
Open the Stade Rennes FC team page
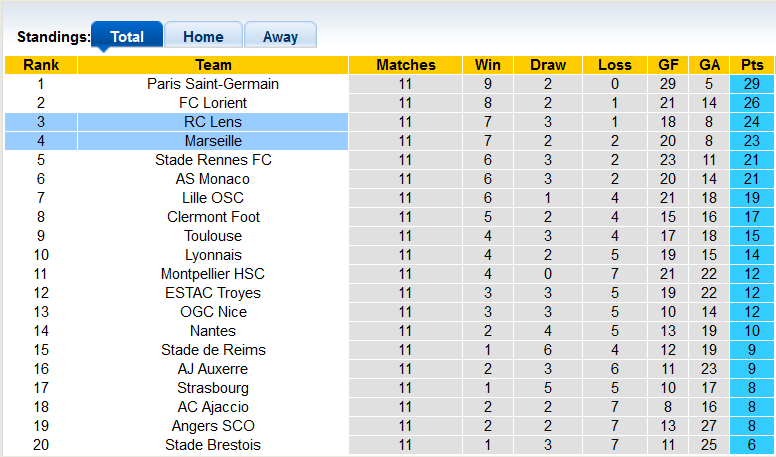pos(213,160)
